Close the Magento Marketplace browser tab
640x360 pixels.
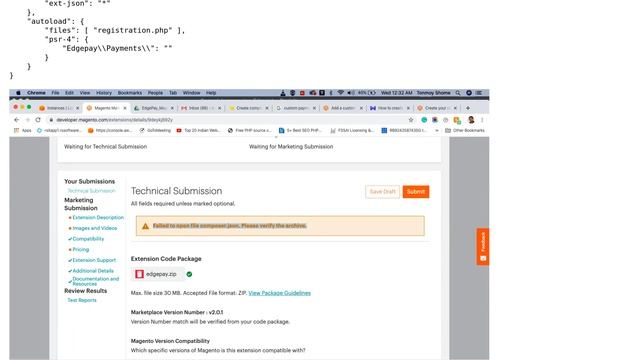coord(125,108)
